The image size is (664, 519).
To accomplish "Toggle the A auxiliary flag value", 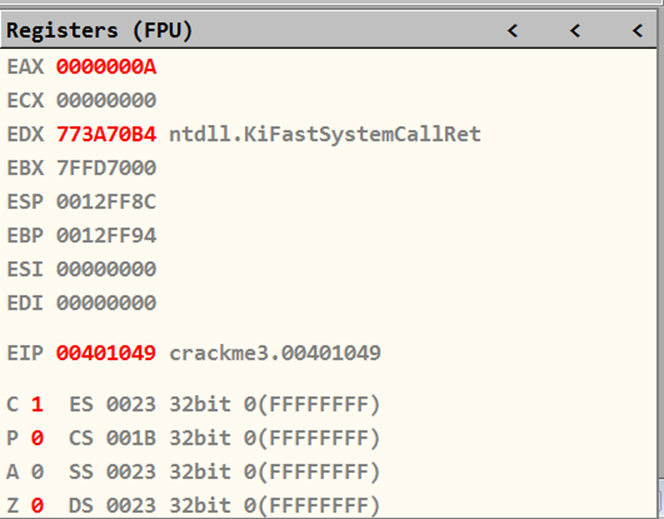I will (x=37, y=472).
